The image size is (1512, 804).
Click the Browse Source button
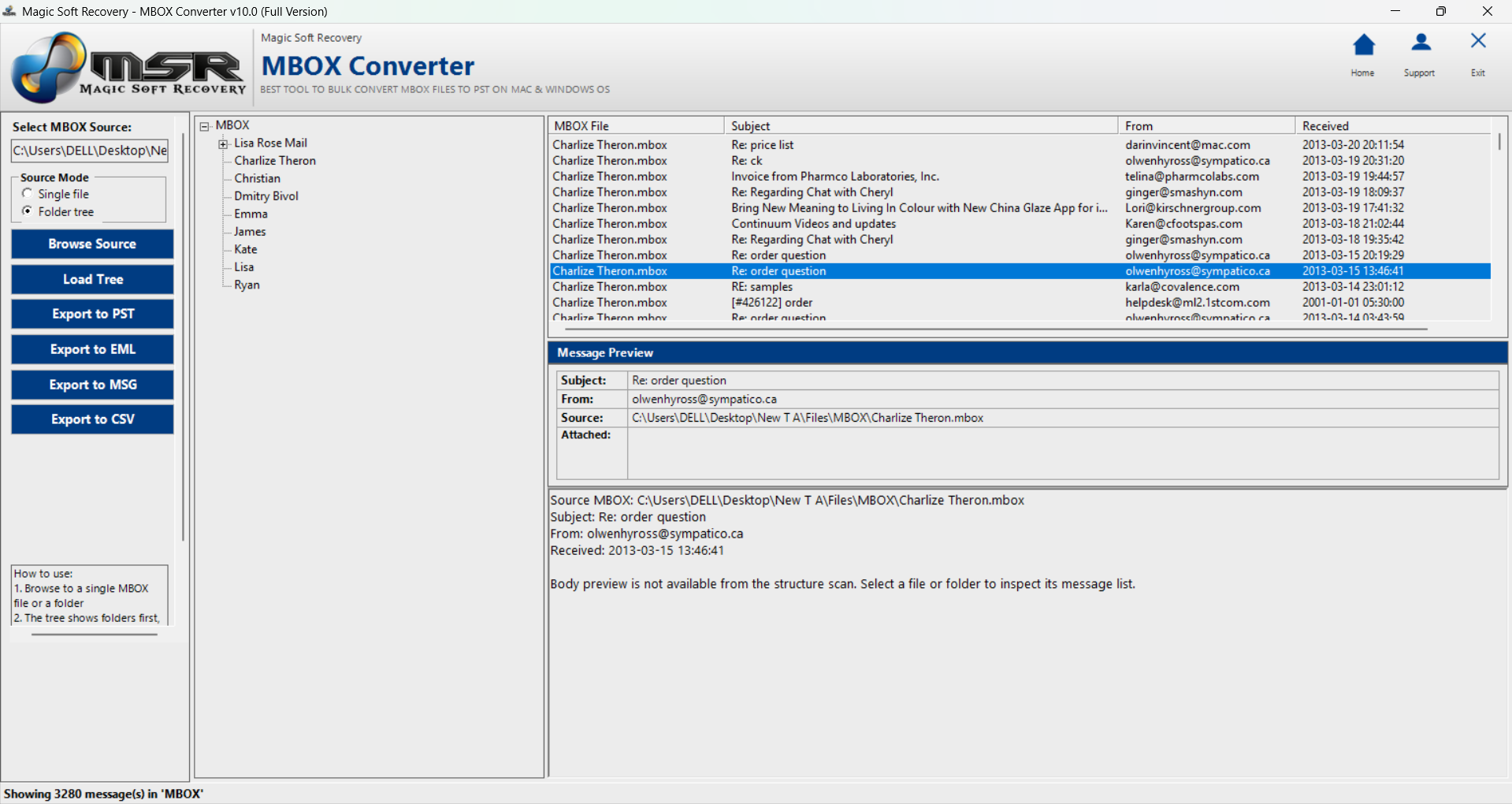[92, 244]
